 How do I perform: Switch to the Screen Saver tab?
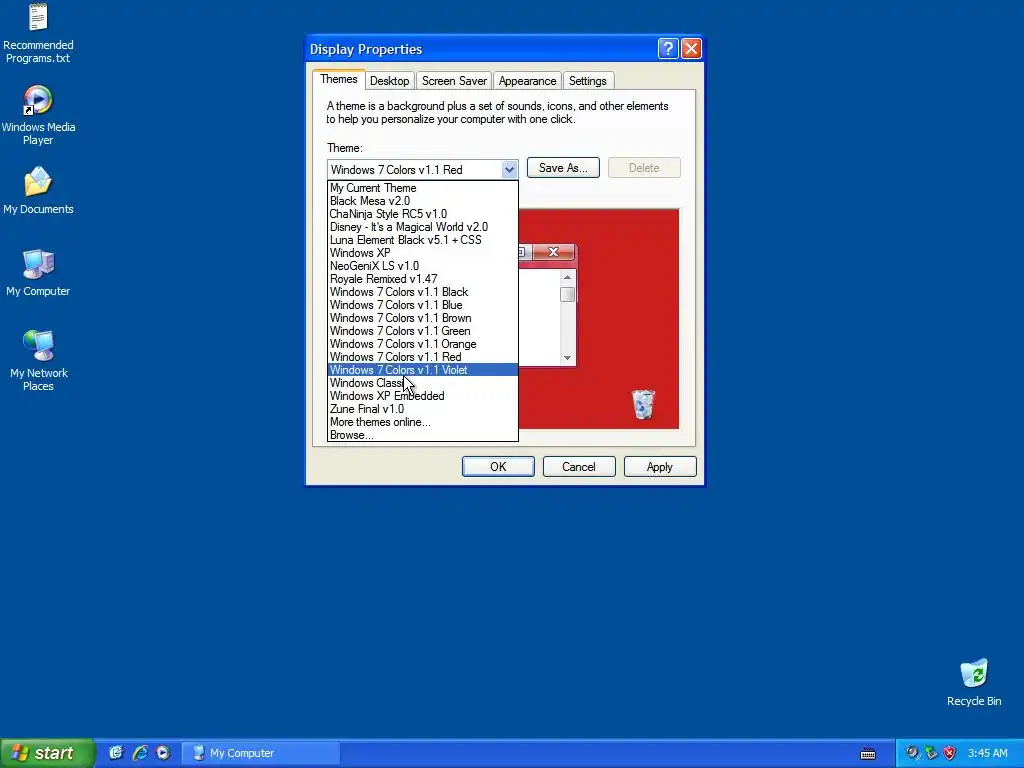click(x=454, y=81)
